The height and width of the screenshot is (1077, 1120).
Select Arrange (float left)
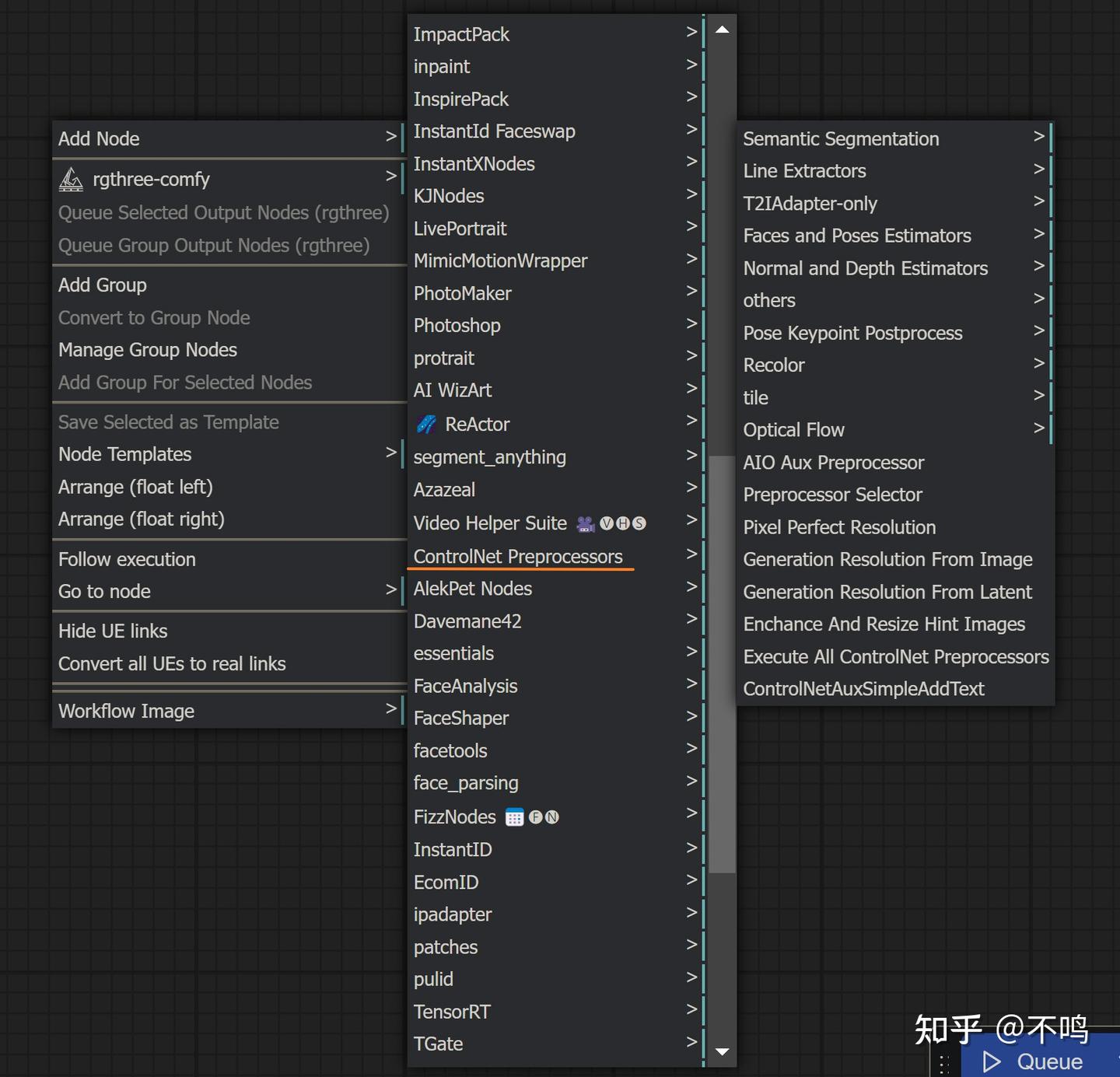click(229, 487)
